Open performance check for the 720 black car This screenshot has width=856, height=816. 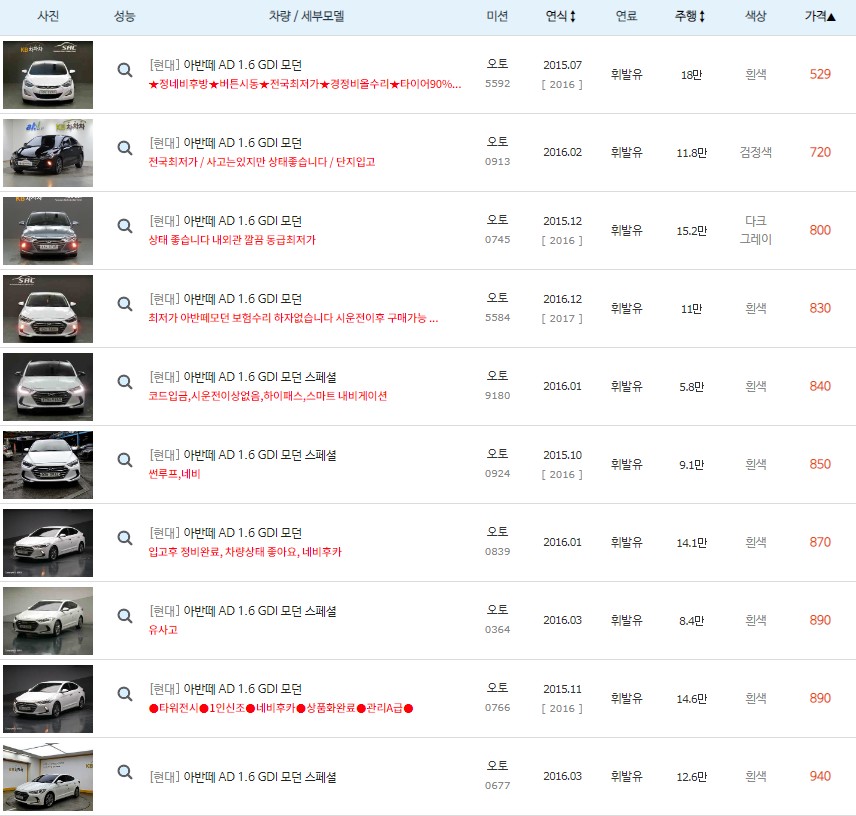(125, 148)
